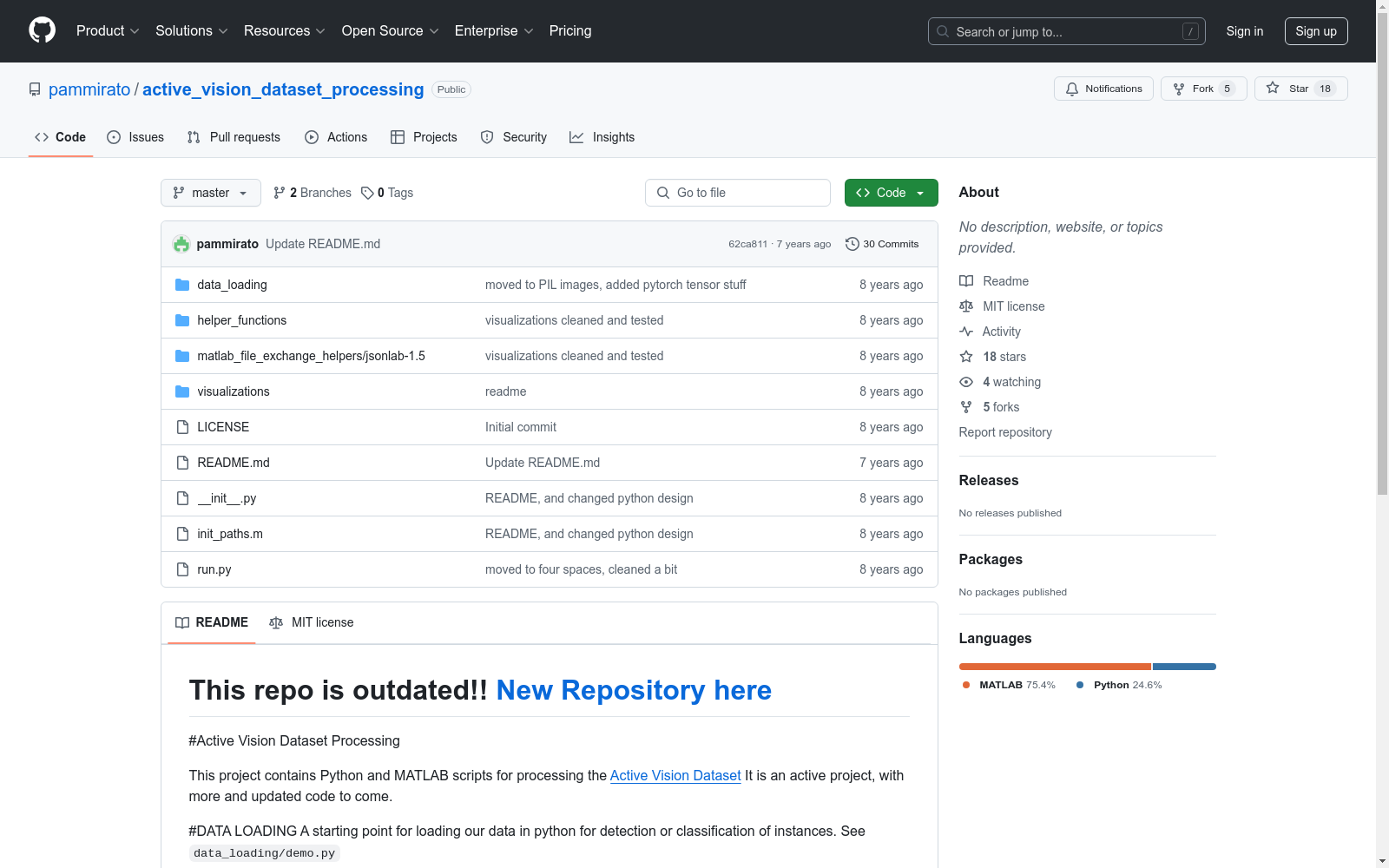Screen dimensions: 1389x868
Task: Open the Product dropdown menu
Action: click(108, 31)
